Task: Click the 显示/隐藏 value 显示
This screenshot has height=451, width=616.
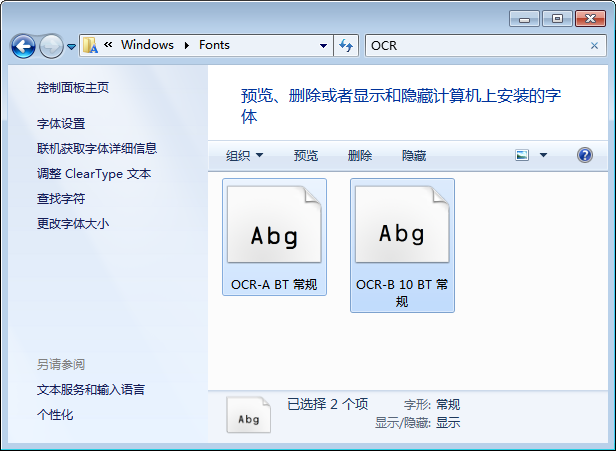Action: click(x=448, y=423)
